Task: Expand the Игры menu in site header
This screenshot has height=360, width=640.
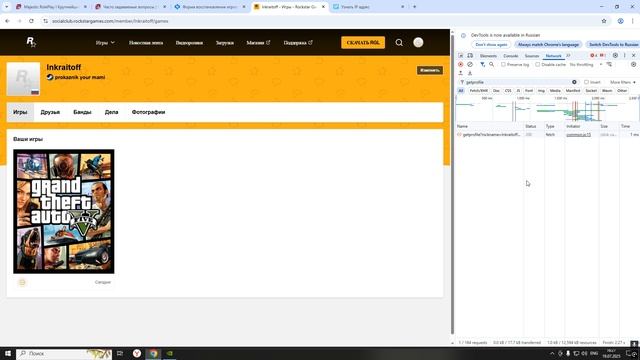Action: pyautogui.click(x=105, y=42)
